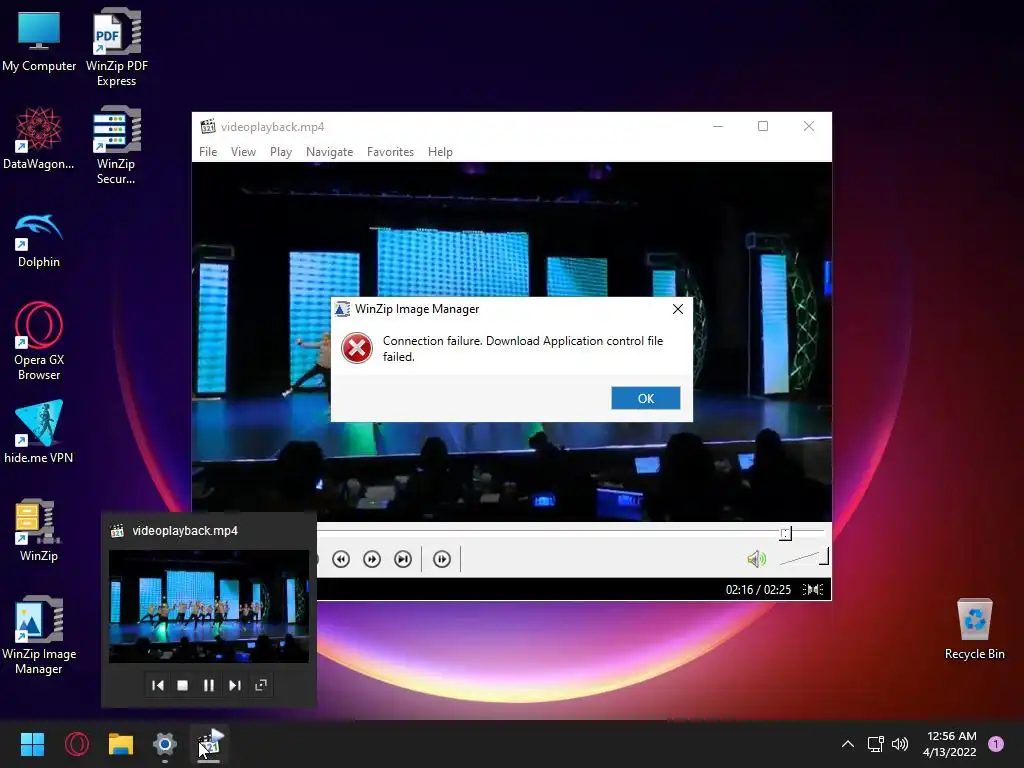Select the WinZip Image Manager desktop icon

[39, 635]
